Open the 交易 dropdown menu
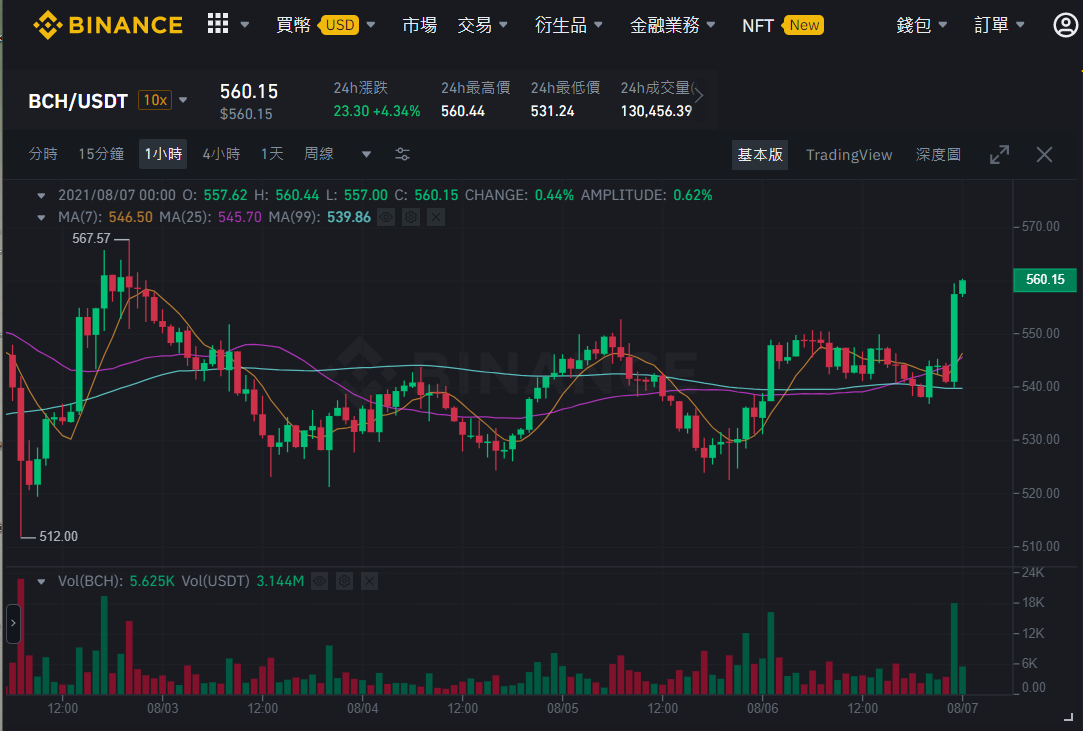Image resolution: width=1083 pixels, height=731 pixels. pos(482,26)
